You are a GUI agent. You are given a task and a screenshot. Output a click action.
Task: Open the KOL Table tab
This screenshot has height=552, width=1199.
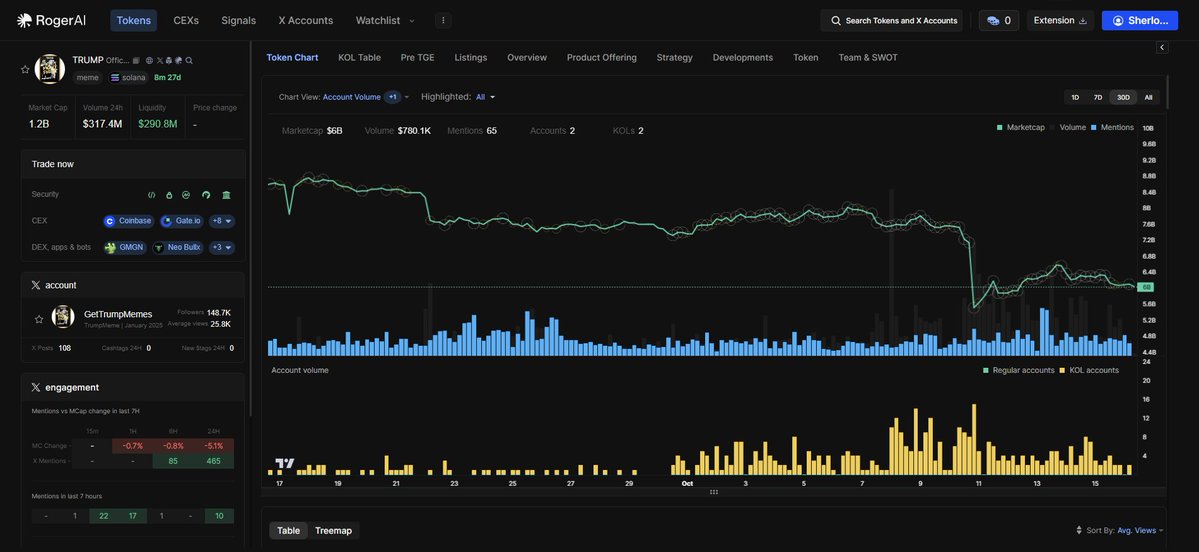pos(359,57)
